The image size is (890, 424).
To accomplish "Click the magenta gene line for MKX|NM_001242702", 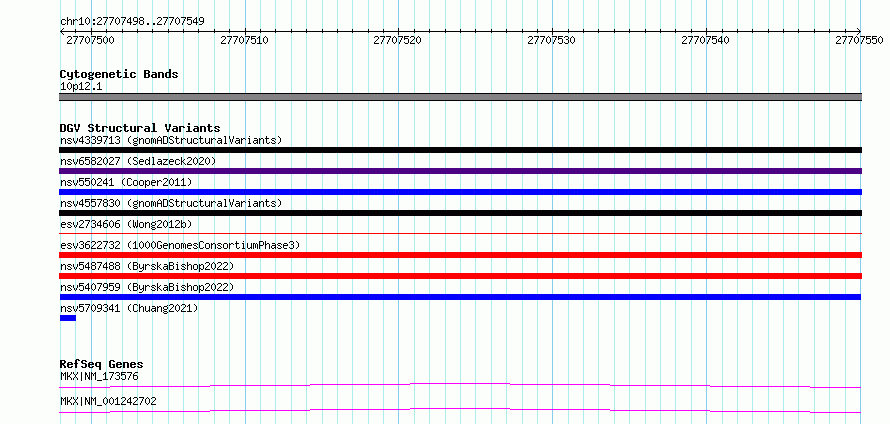I will 460,410.
